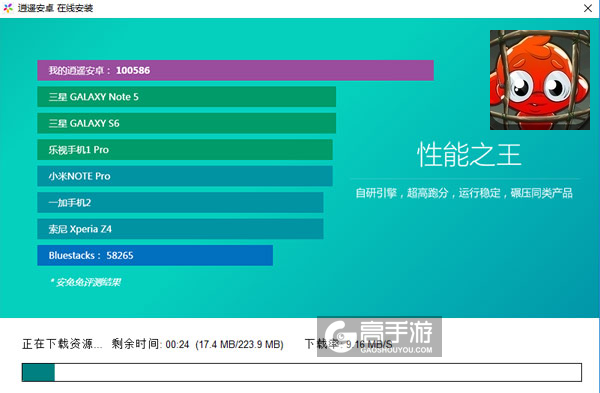Image resolution: width=600 pixels, height=393 pixels.
Task: Click the 索尼 Xperia Z4 bar
Action: [x=180, y=229]
